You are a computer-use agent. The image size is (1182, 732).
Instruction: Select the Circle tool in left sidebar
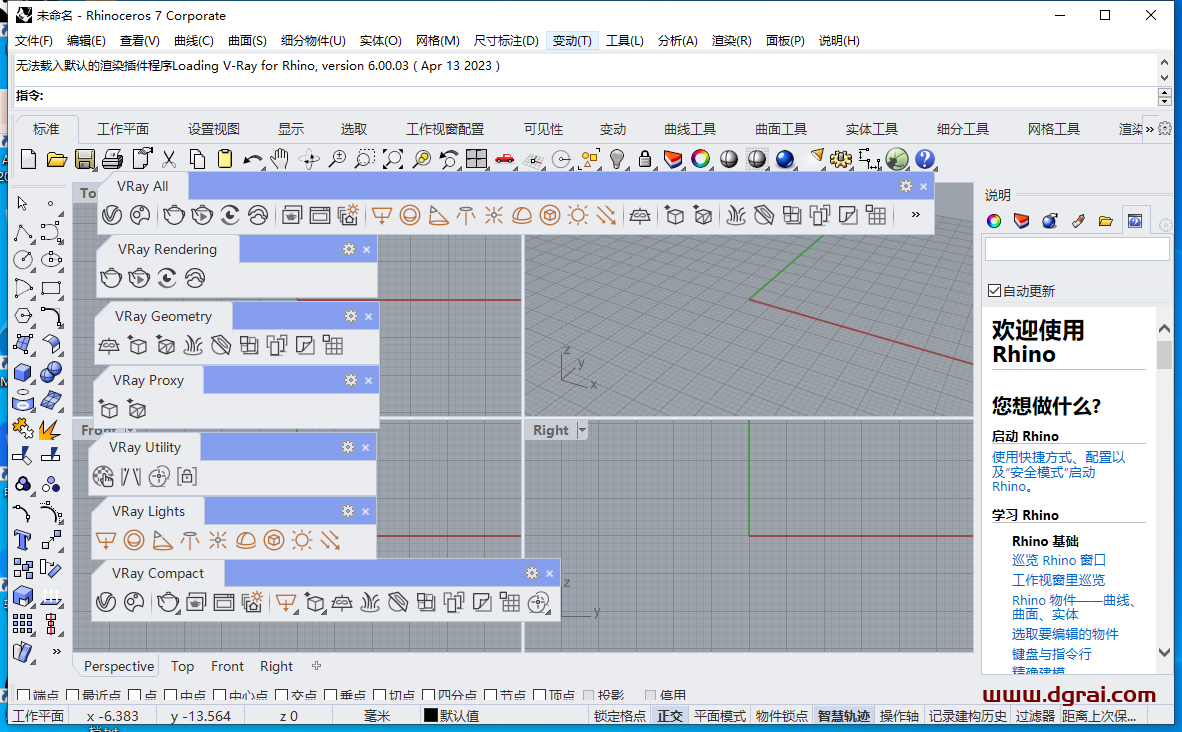[23, 260]
